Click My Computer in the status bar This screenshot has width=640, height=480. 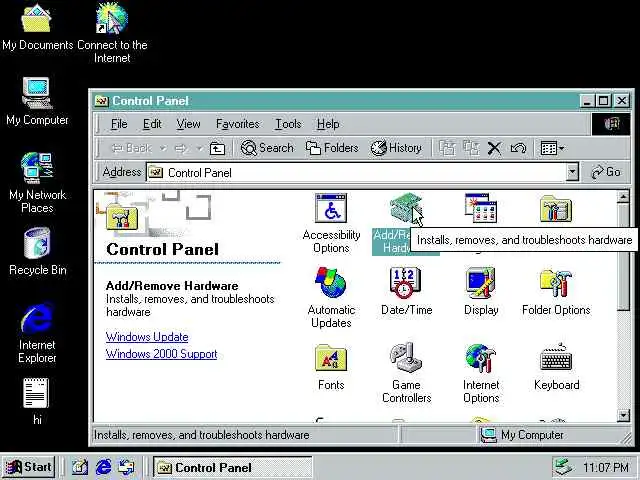click(x=522, y=435)
